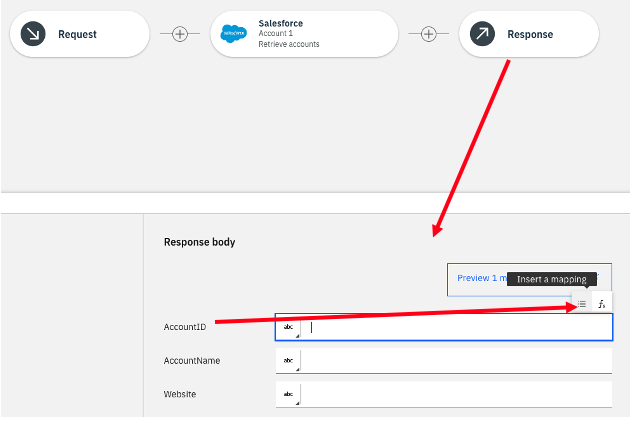
Task: Open AccountName abc type dropdown
Action: click(288, 361)
